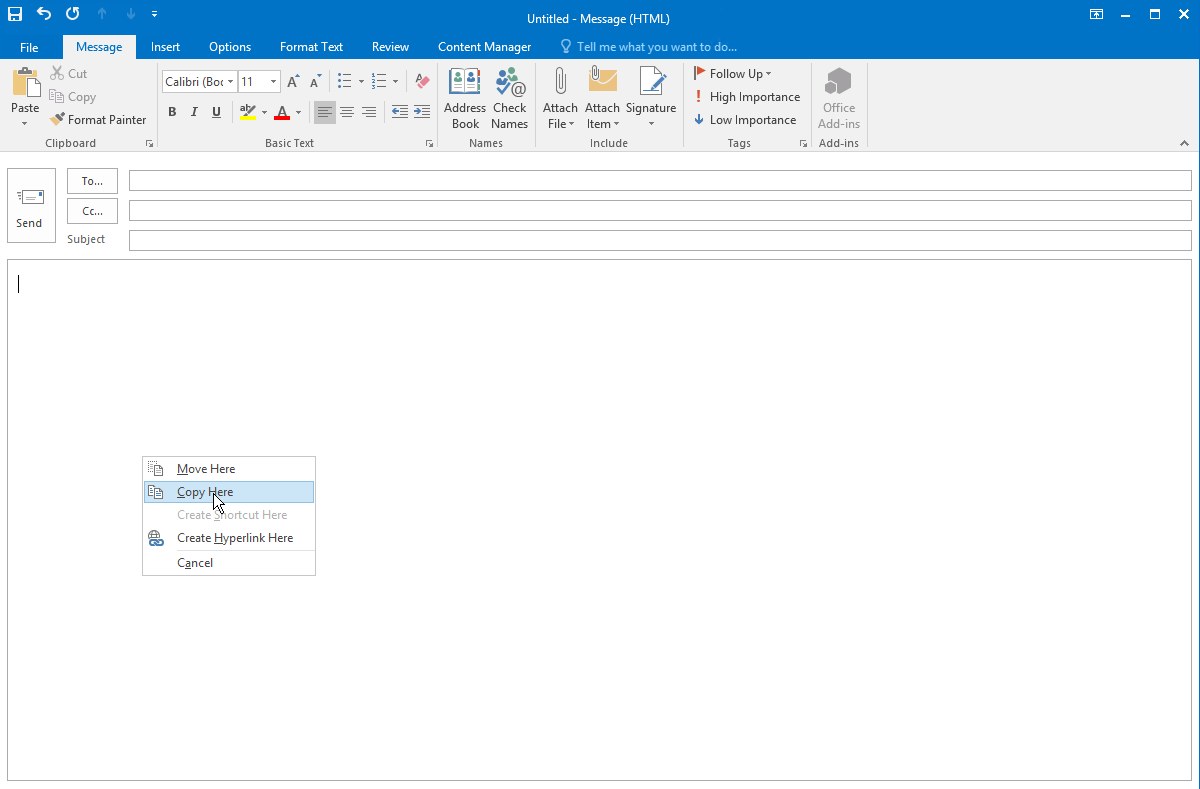This screenshot has height=789, width=1200.
Task: Grow the font size
Action: coord(293,82)
